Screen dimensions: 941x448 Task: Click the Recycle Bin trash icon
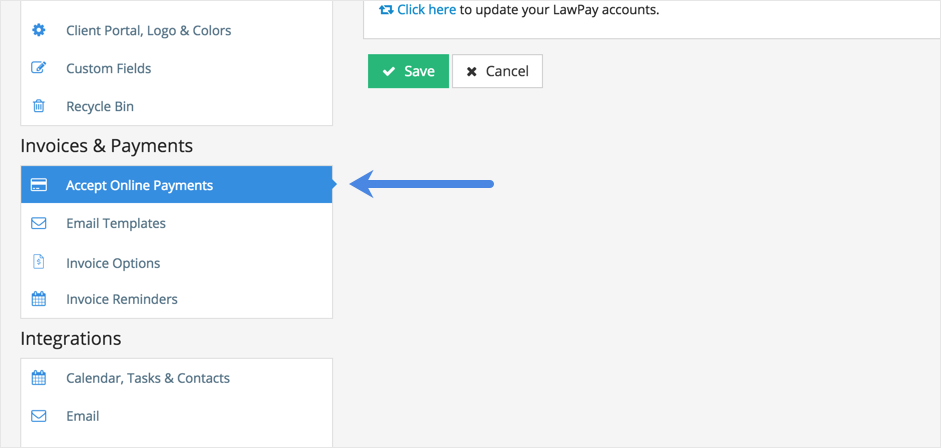tap(39, 106)
